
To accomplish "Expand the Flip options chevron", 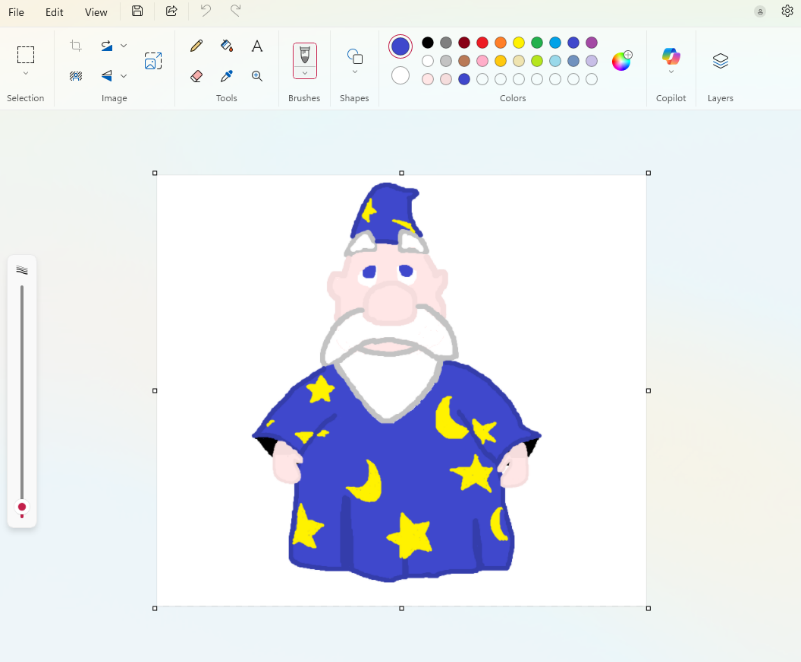I will coord(124,76).
